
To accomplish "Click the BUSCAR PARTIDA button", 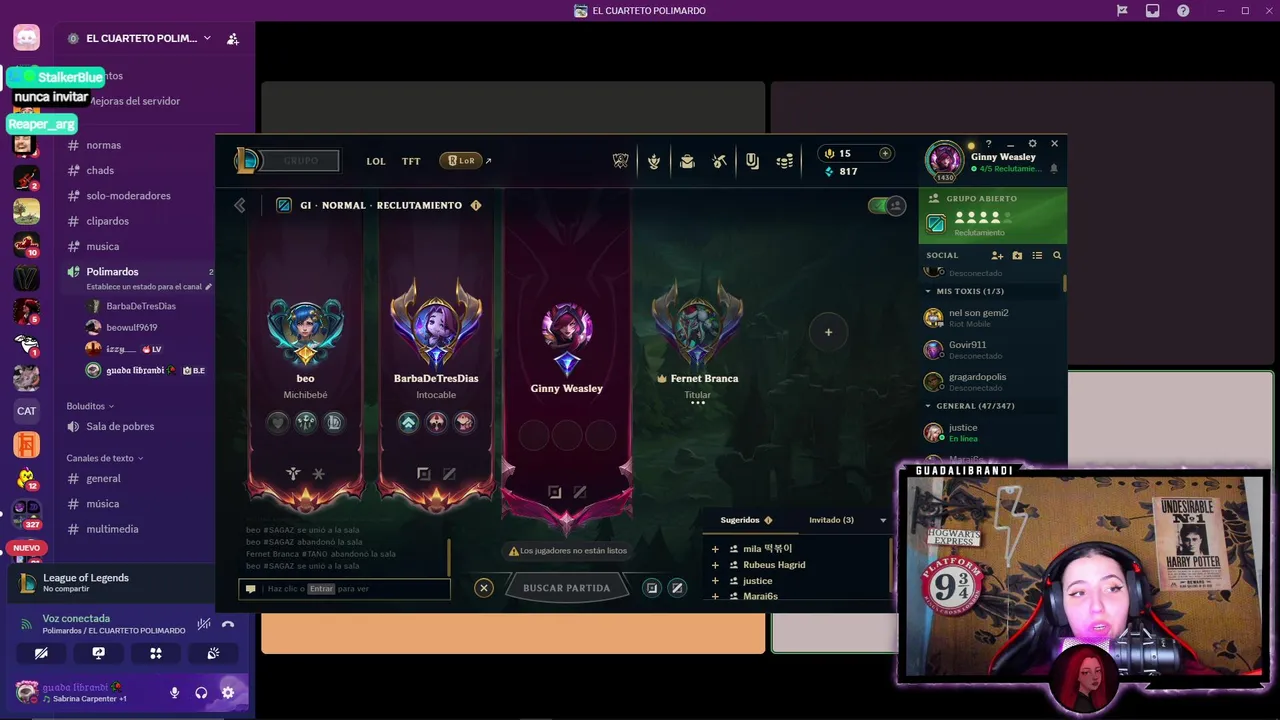I will 566,588.
